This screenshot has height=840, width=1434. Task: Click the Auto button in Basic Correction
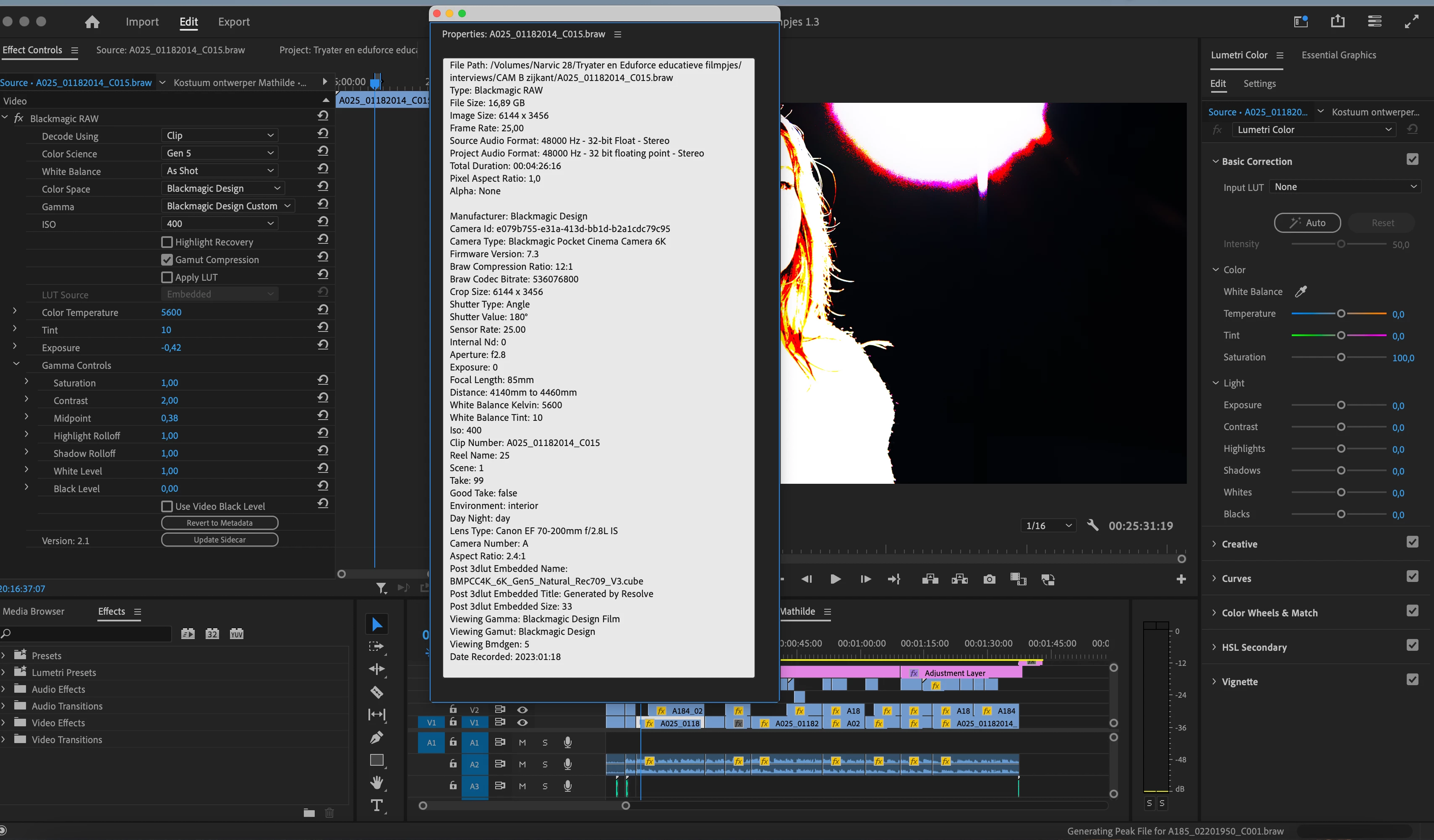coord(1307,222)
